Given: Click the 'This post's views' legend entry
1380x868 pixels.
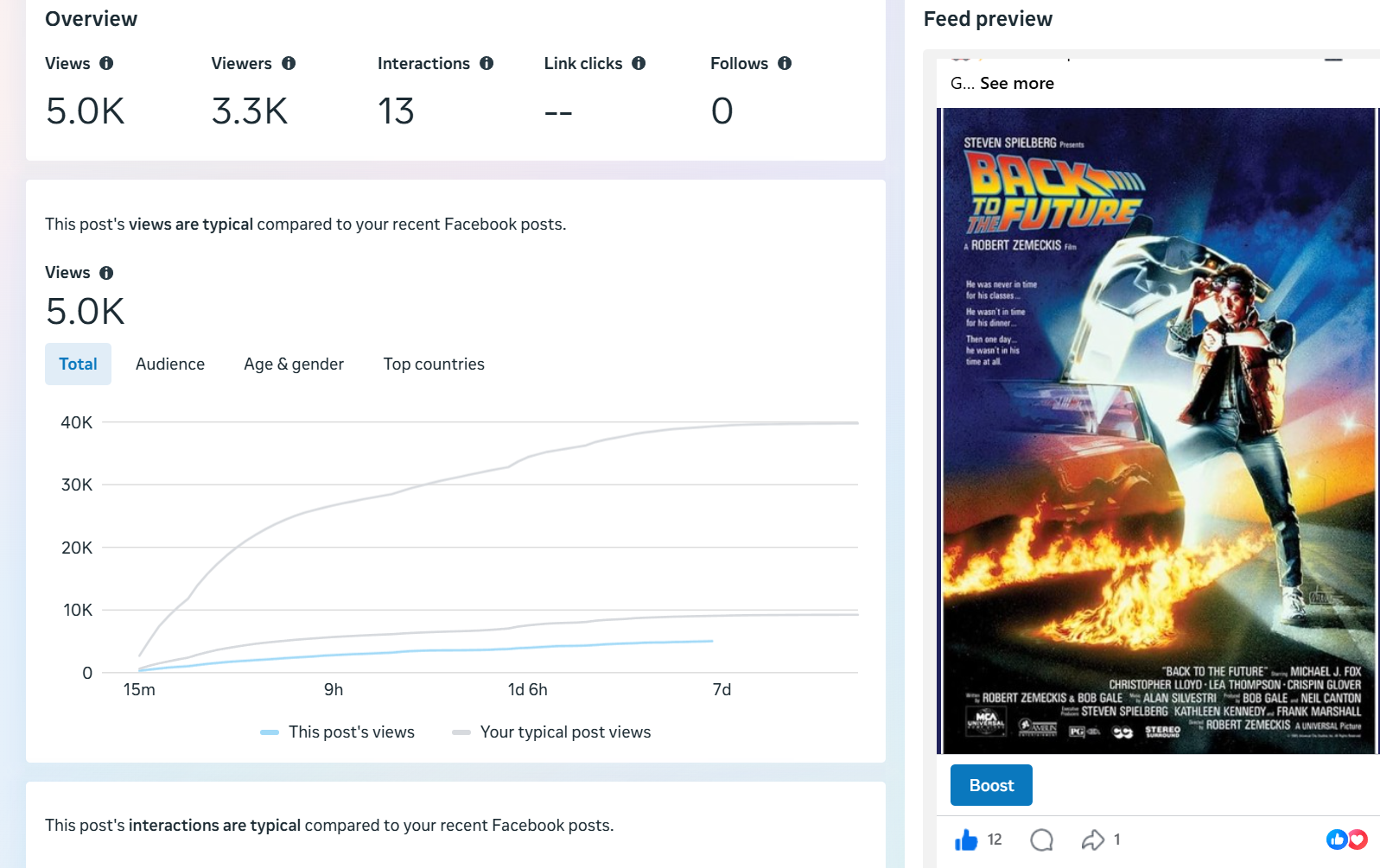Looking at the screenshot, I should pyautogui.click(x=338, y=732).
